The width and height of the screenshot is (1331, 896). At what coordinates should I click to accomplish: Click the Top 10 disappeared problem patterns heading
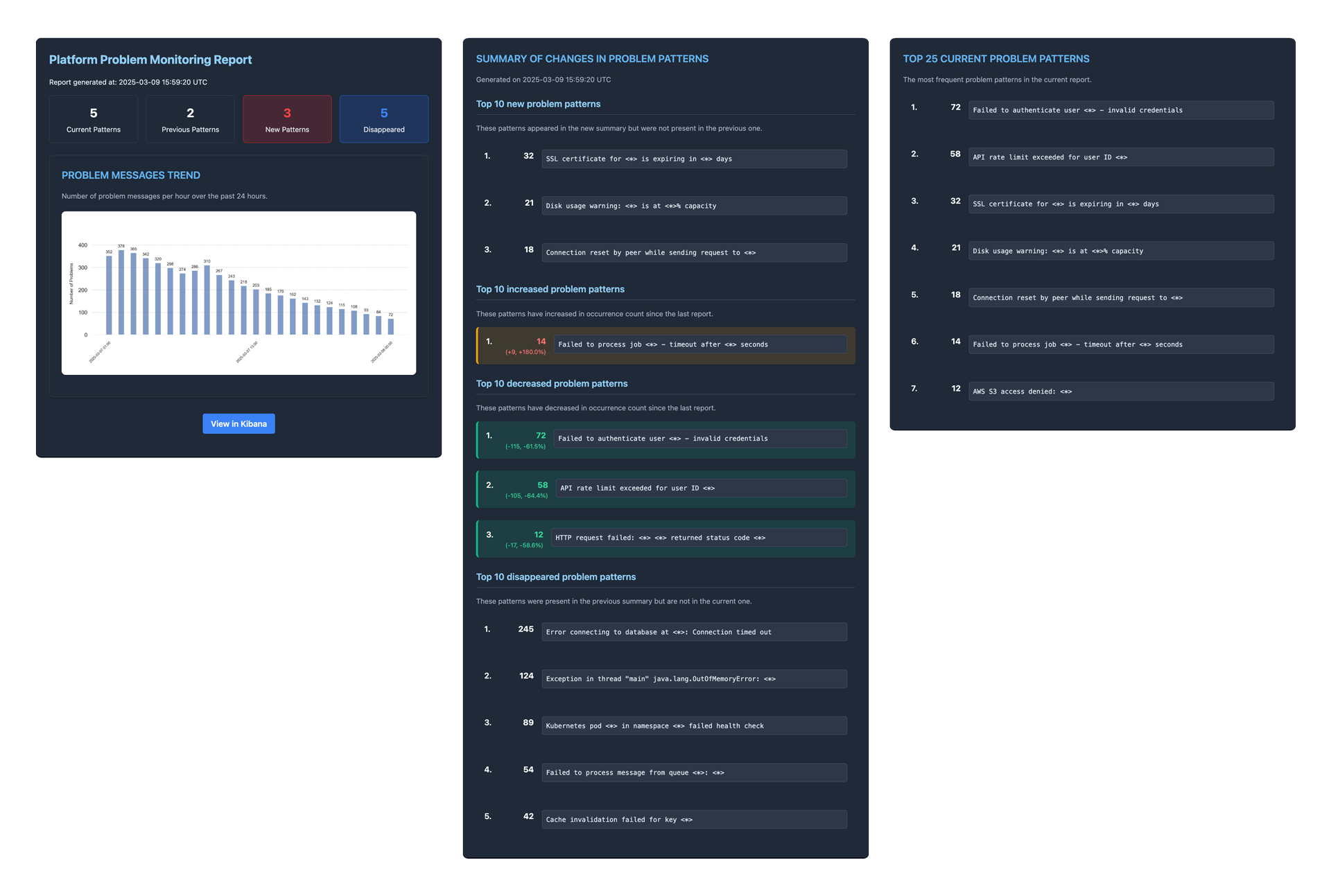[555, 577]
